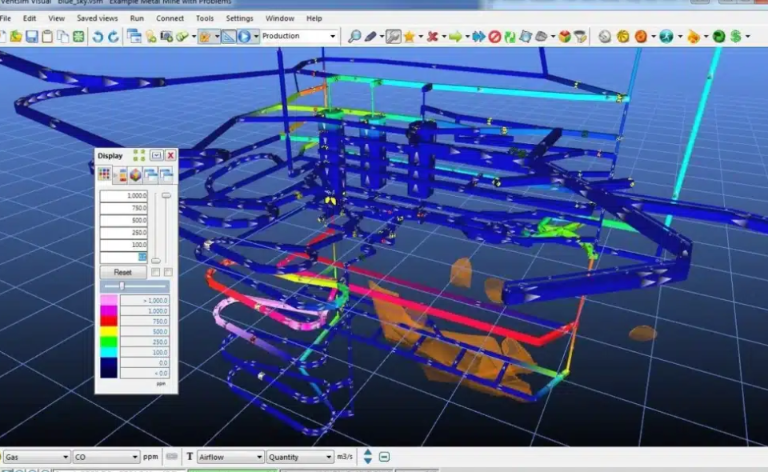Expand the play button dropdown arrow
Image resolution: width=768 pixels, height=472 pixels.
256,37
